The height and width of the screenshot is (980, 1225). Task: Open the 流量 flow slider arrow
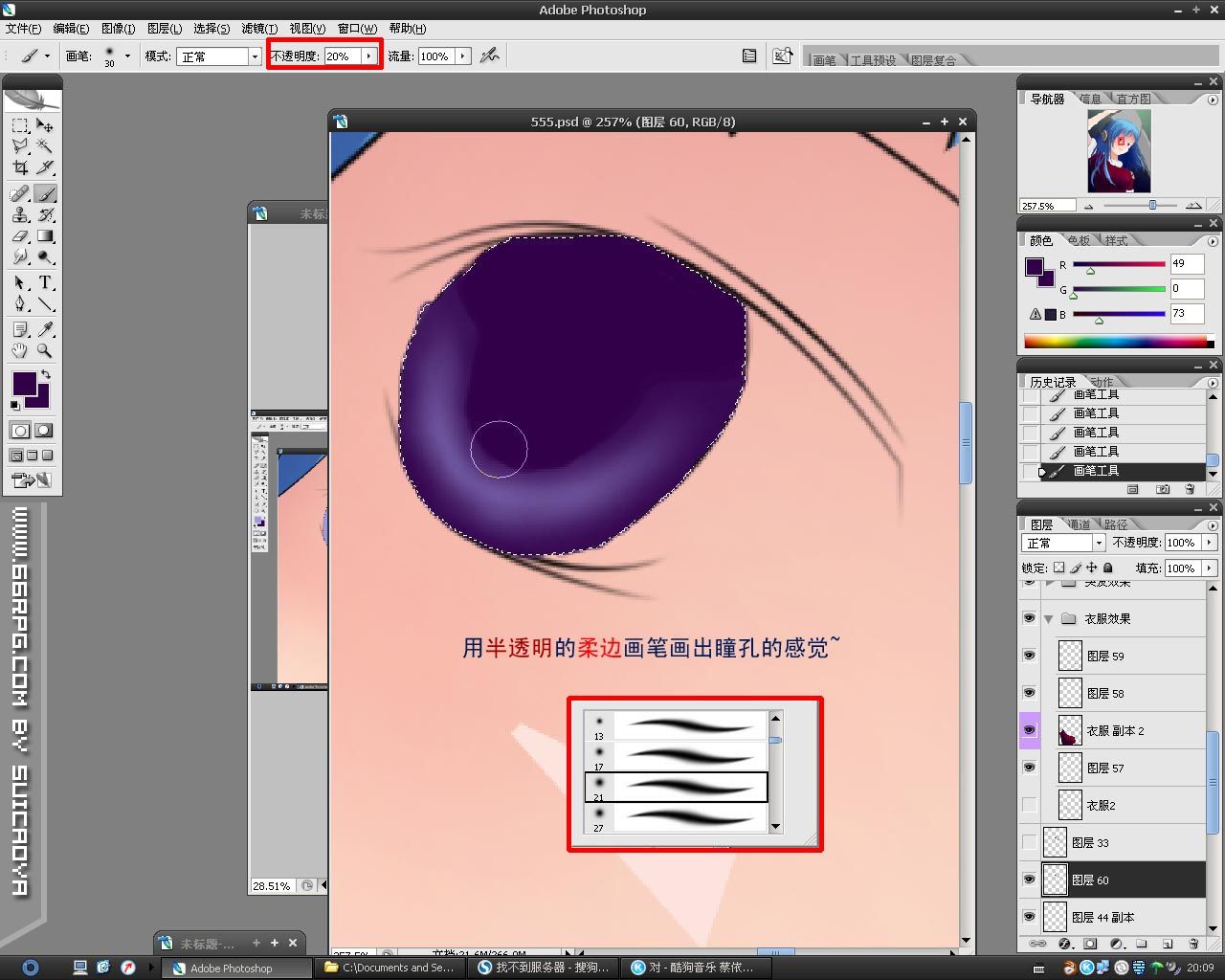coord(463,56)
